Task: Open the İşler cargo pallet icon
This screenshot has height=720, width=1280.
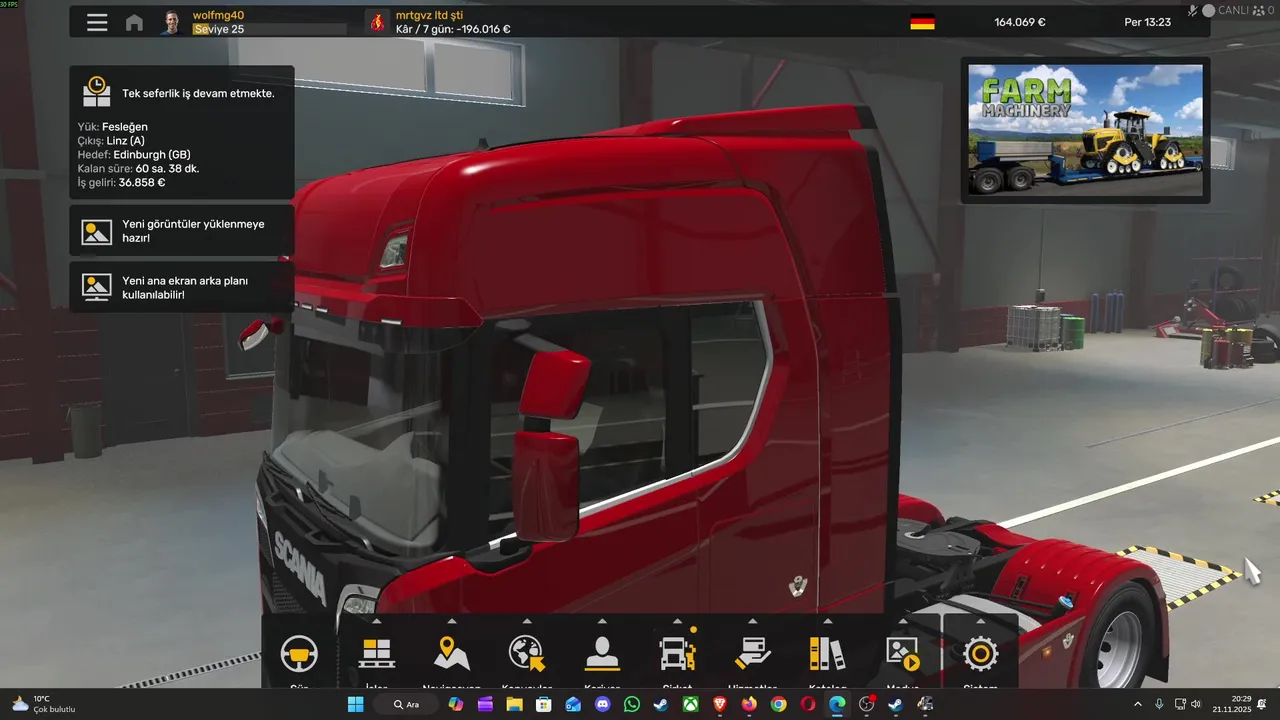Action: (x=376, y=654)
